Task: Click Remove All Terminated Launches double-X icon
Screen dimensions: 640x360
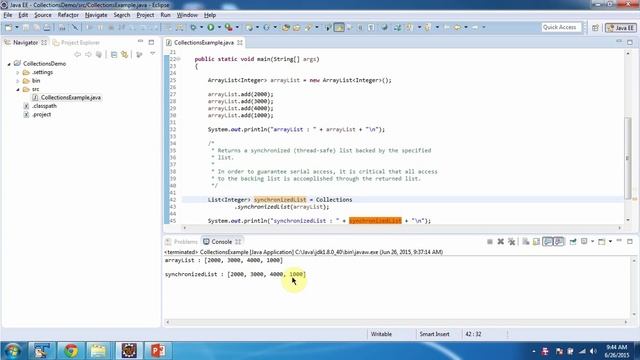Action: 511,242
